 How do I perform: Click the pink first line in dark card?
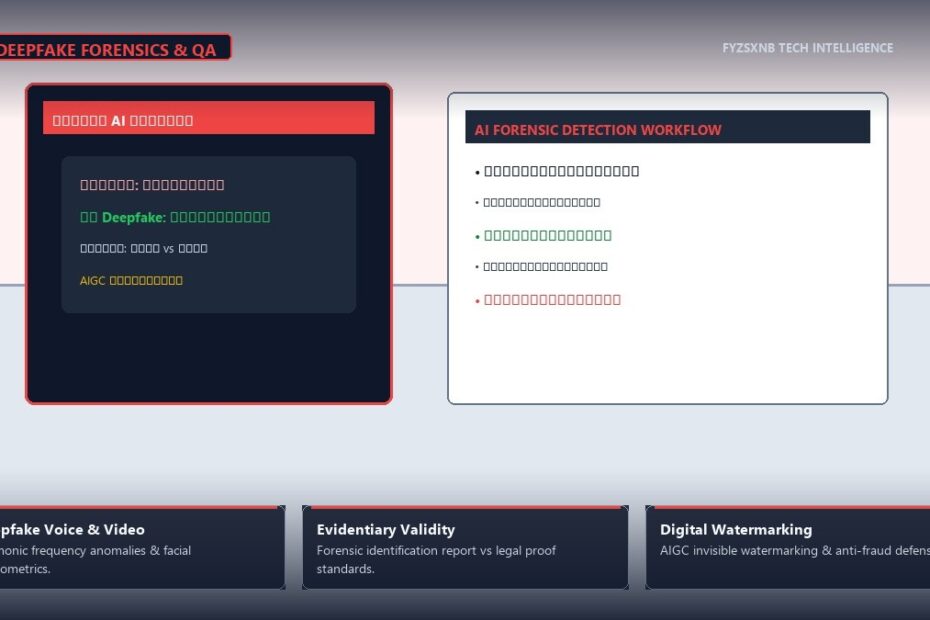pyautogui.click(x=152, y=185)
